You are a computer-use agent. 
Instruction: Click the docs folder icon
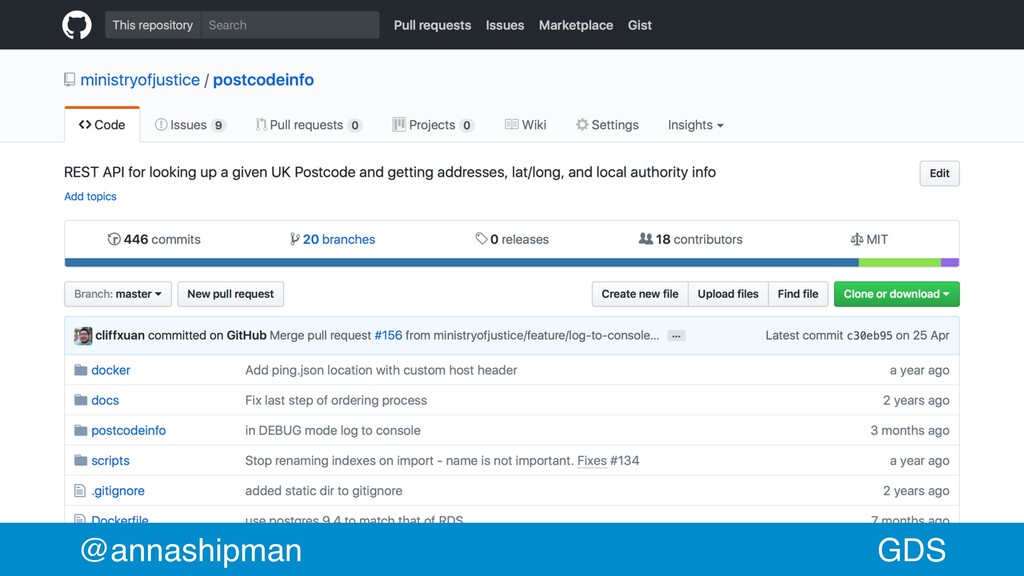pos(80,400)
